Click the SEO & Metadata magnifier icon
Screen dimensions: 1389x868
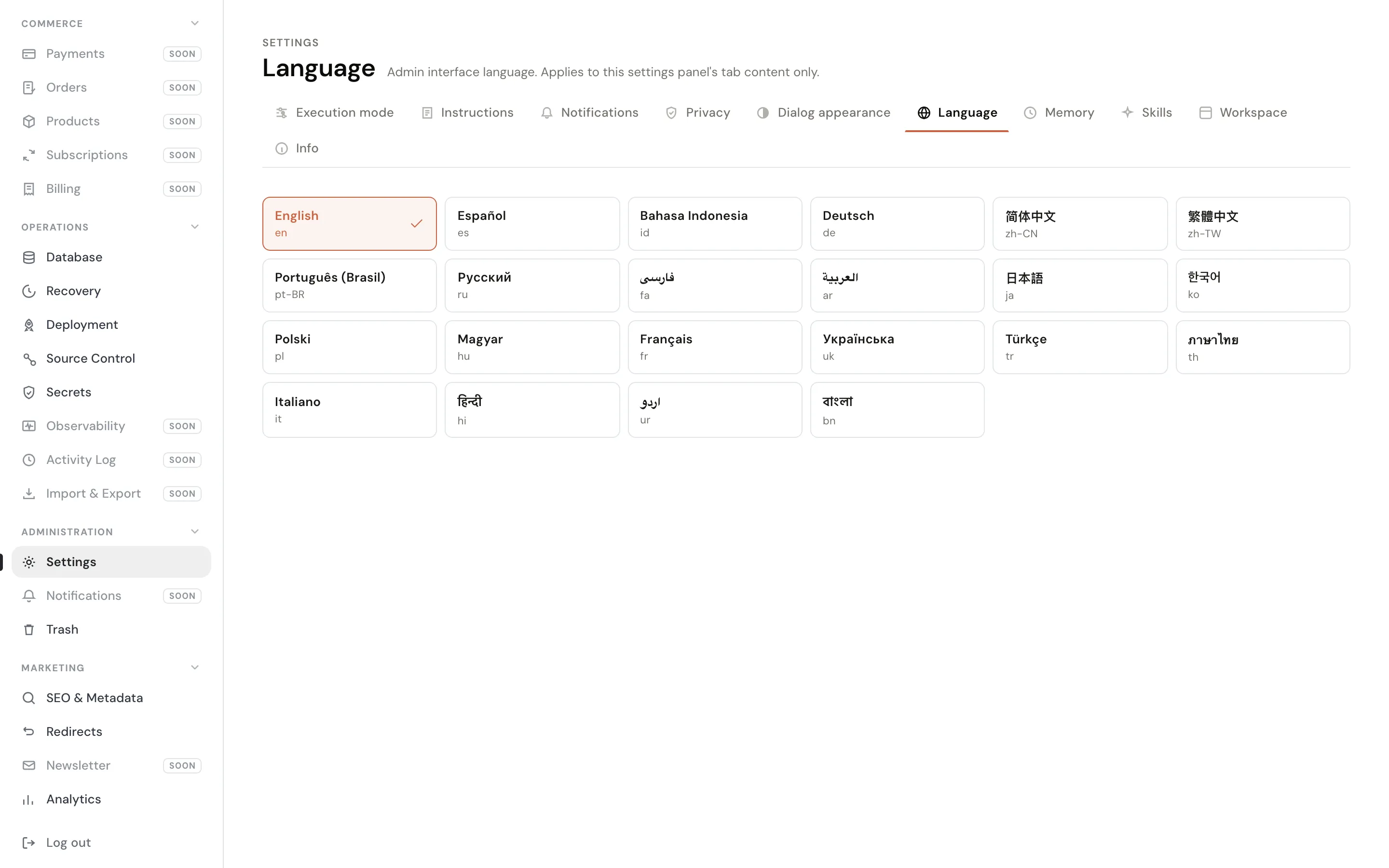pos(29,698)
